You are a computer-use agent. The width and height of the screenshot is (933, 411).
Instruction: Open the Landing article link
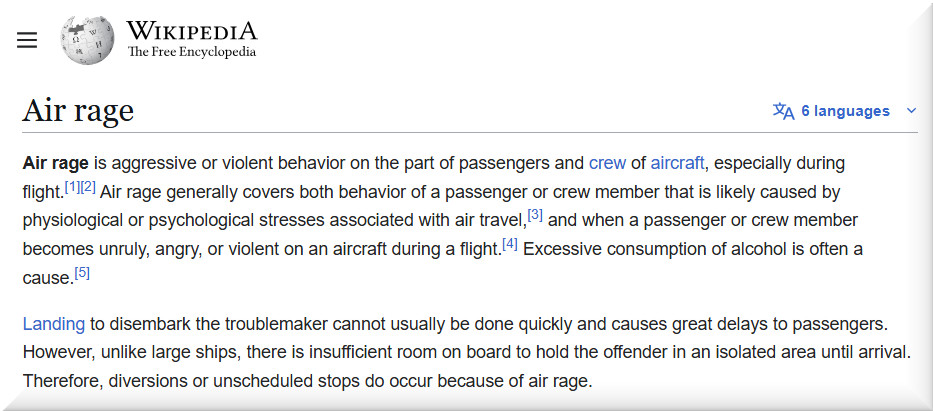(53, 324)
